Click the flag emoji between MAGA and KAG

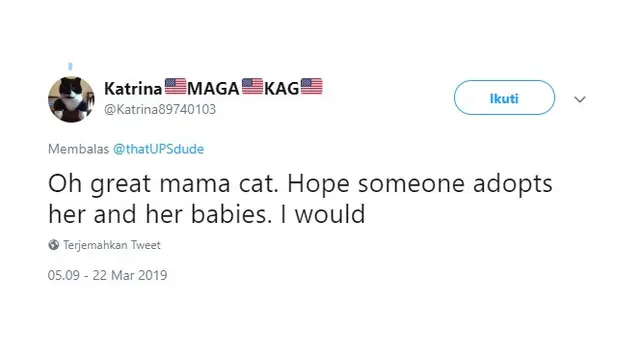(252, 87)
